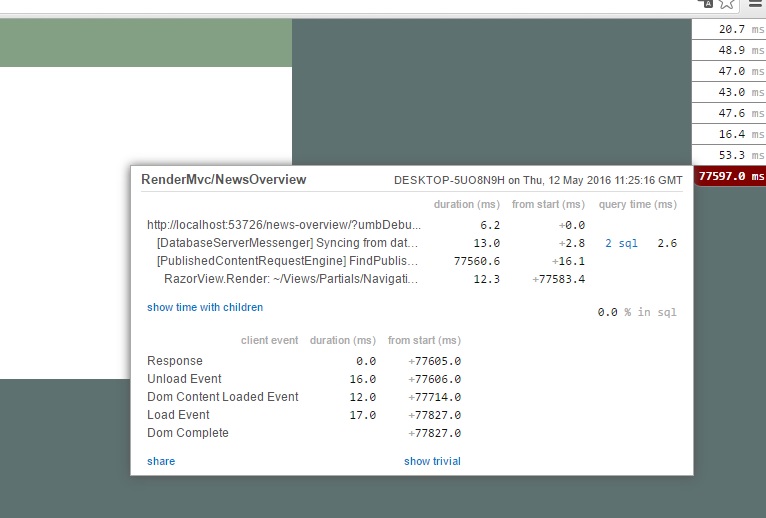The image size is (766, 518).
Task: Expand the 47.6 ms timing entry
Action: (x=731, y=113)
